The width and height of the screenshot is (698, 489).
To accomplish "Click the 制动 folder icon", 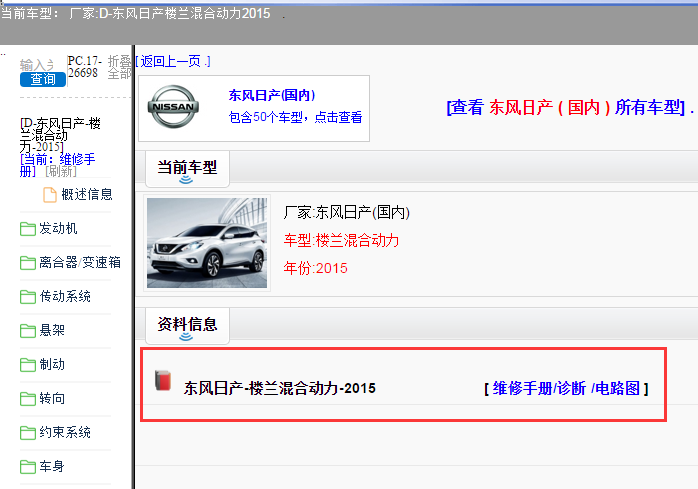I will pyautogui.click(x=28, y=365).
